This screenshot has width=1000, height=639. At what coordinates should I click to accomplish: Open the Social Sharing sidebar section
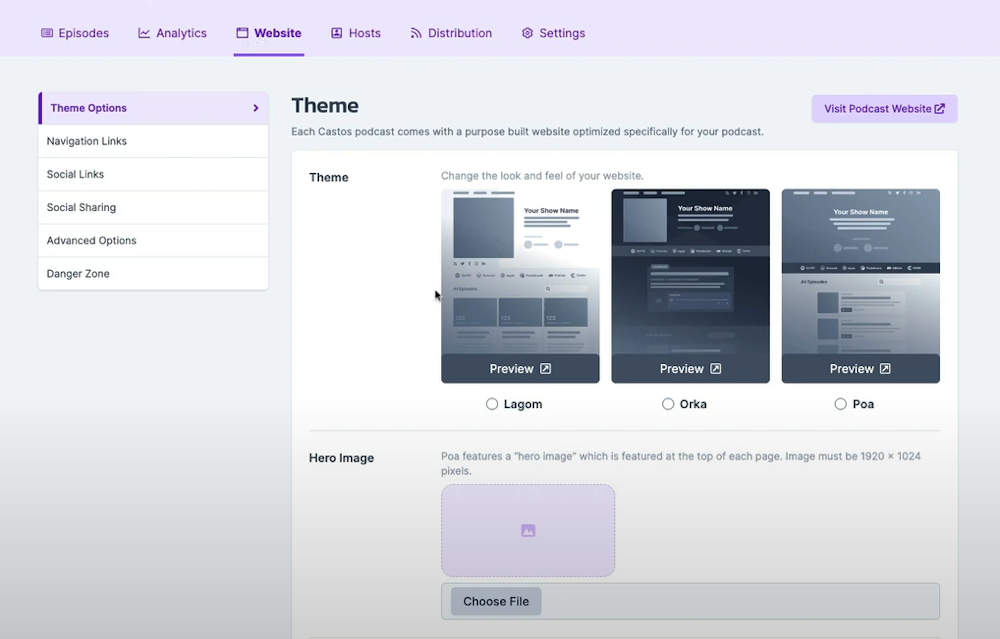[81, 207]
